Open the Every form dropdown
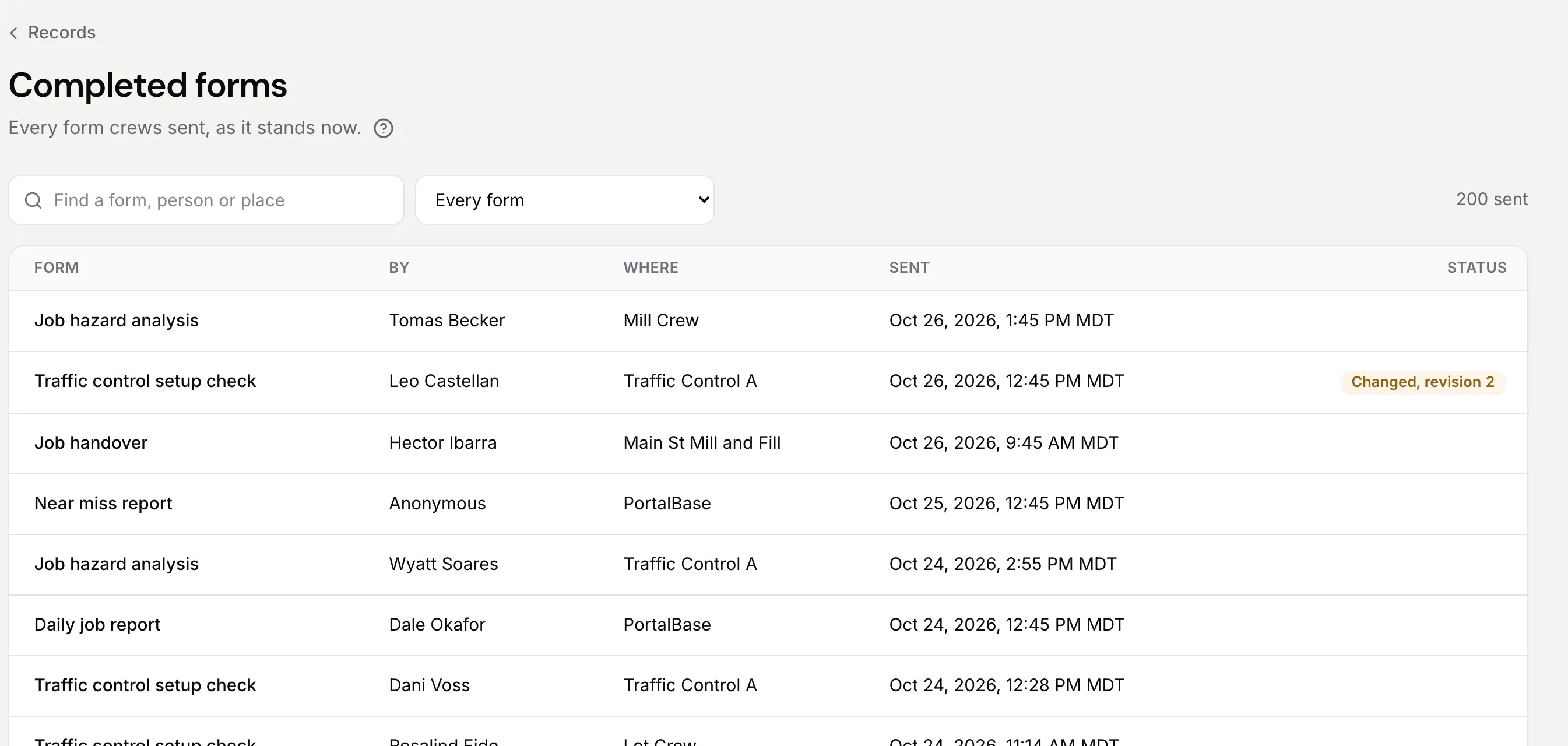The width and height of the screenshot is (1568, 746). tap(564, 200)
